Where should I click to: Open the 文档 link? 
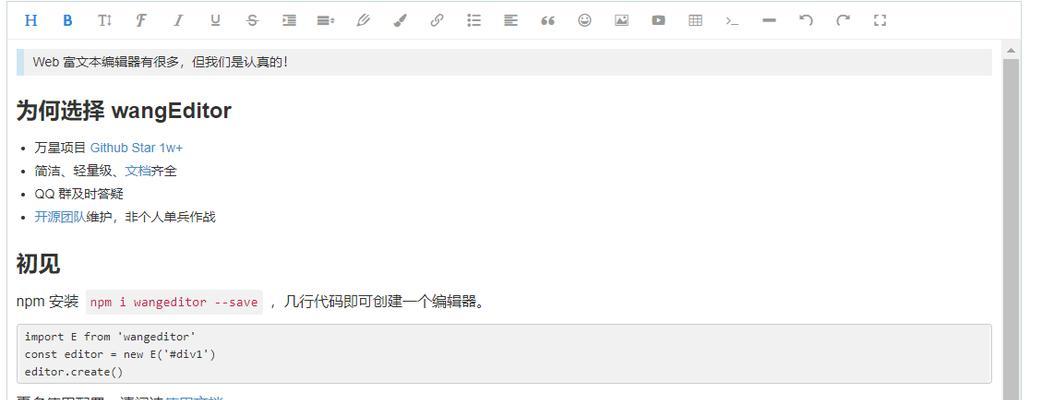tap(138, 171)
